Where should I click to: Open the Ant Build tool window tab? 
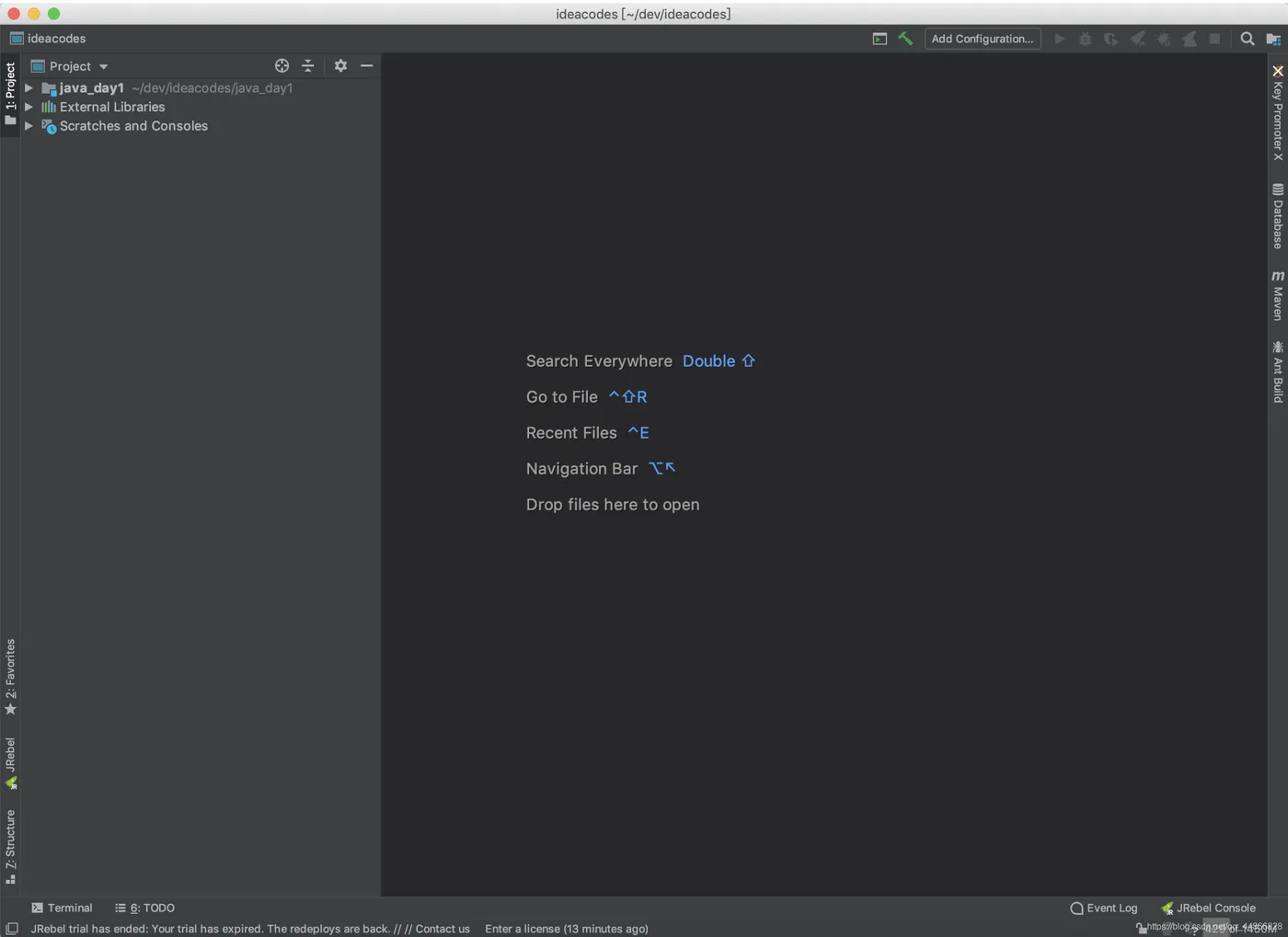tap(1278, 371)
